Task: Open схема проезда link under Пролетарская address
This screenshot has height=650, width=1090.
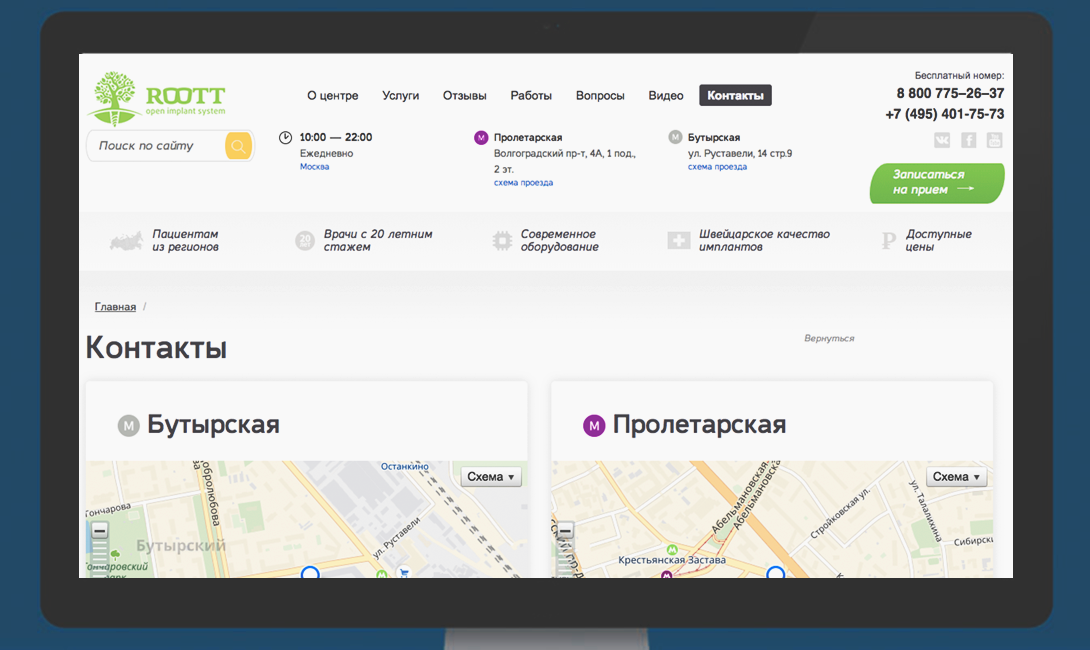Action: (523, 183)
